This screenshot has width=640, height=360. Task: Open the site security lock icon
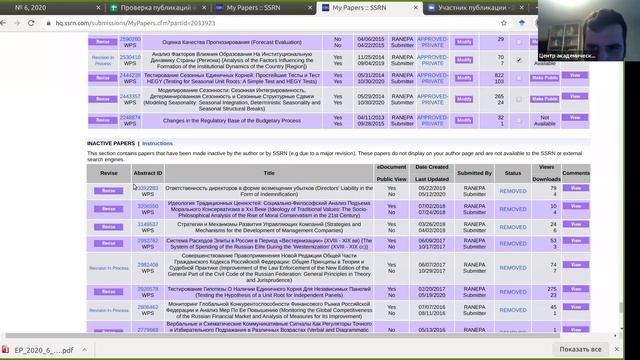click(x=49, y=23)
